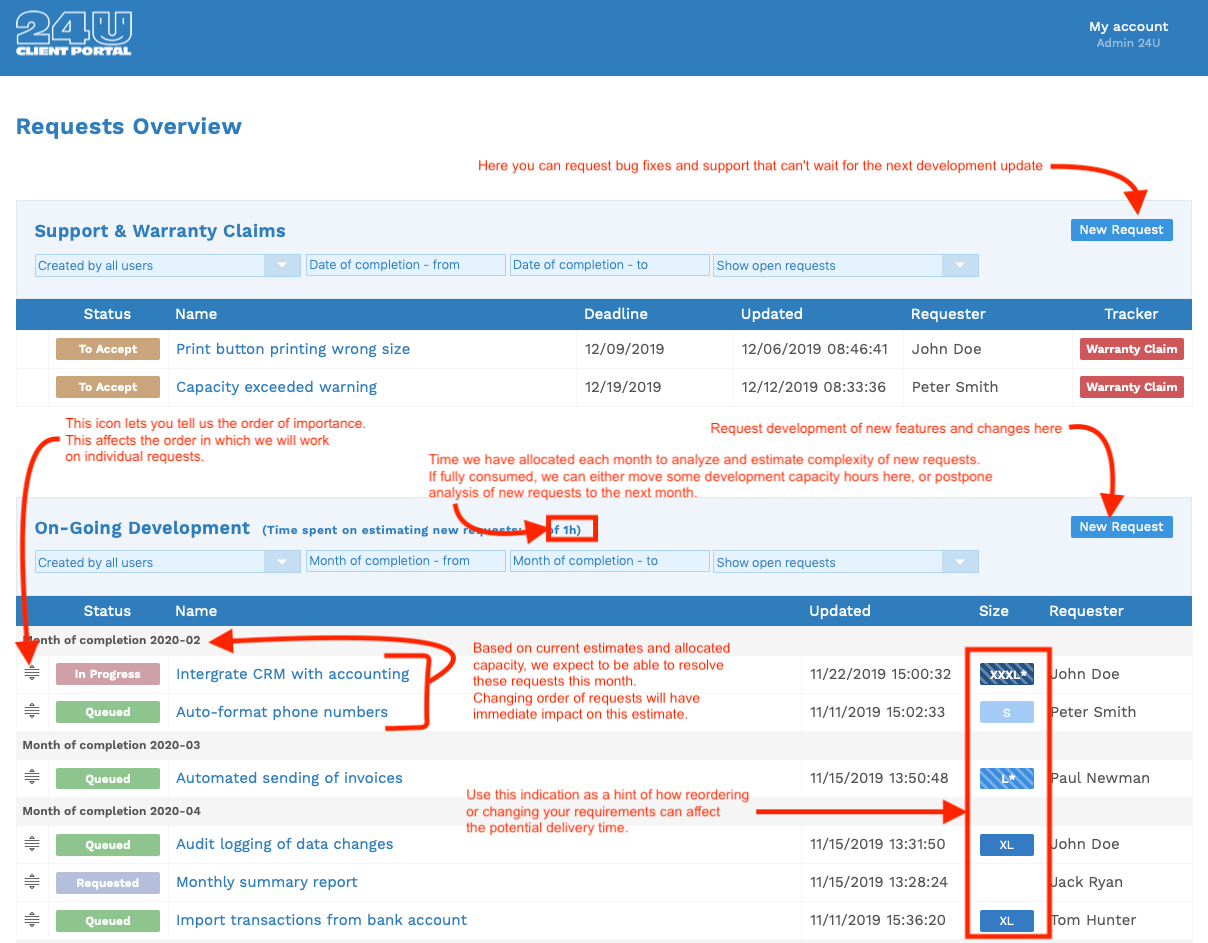Viewport: 1208px width, 943px height.
Task: Click requester Tom Hunter
Action: click(x=1093, y=920)
